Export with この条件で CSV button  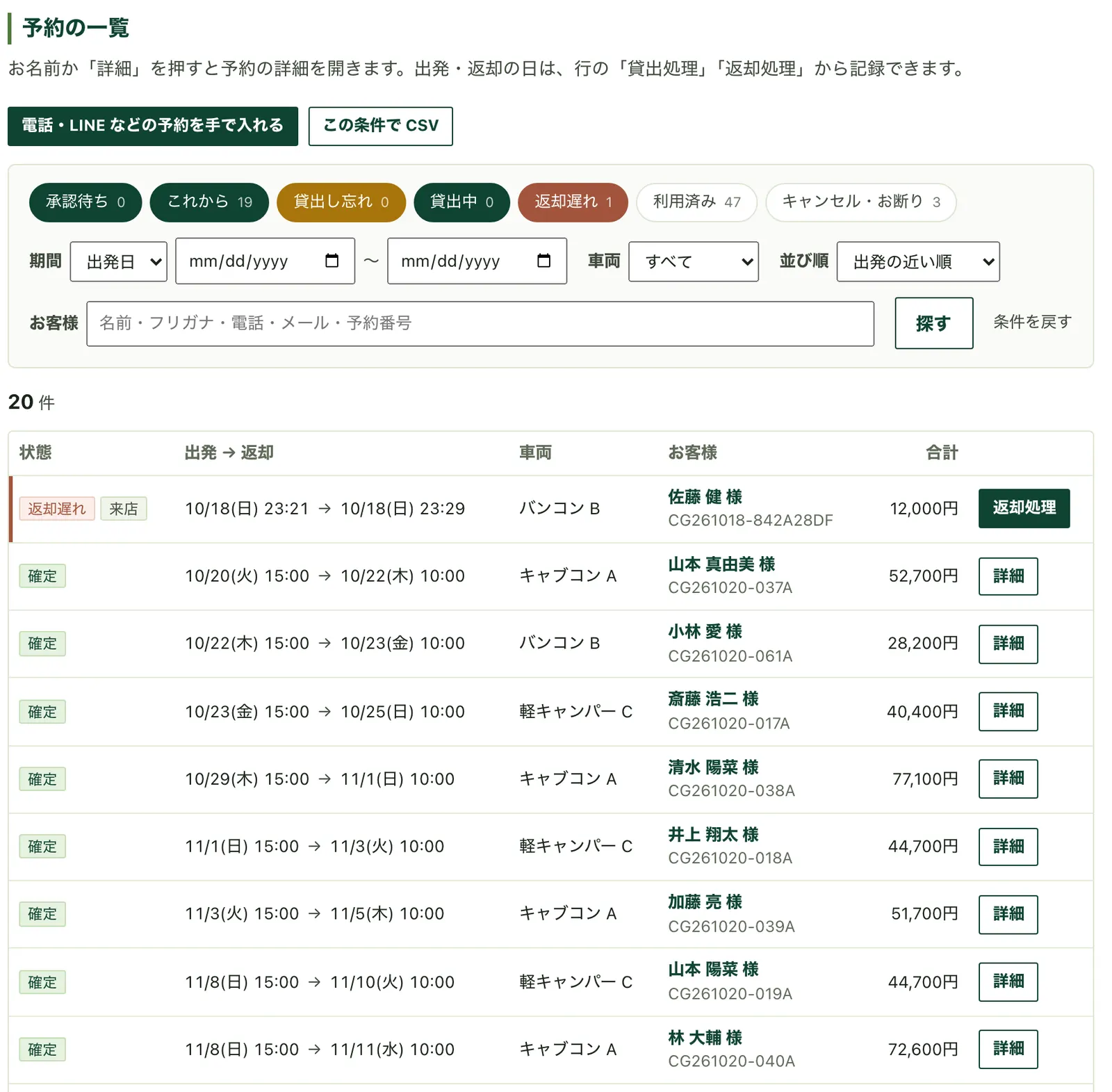(381, 126)
